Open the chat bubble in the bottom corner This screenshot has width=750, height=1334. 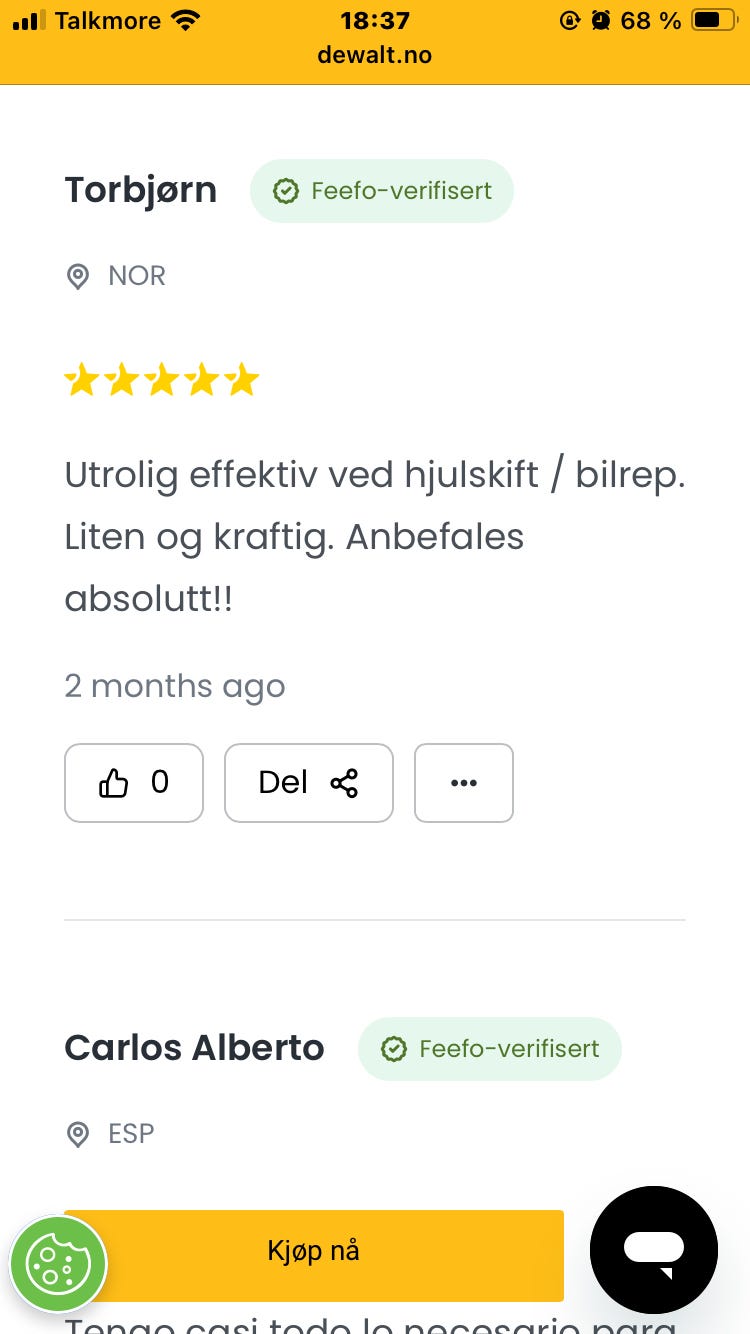[x=654, y=1250]
